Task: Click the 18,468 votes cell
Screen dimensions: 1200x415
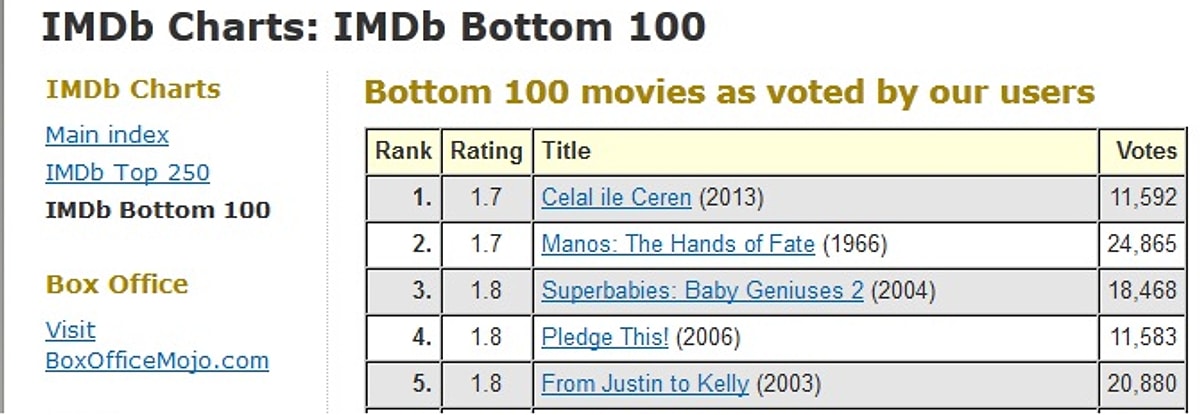Action: tap(1143, 291)
